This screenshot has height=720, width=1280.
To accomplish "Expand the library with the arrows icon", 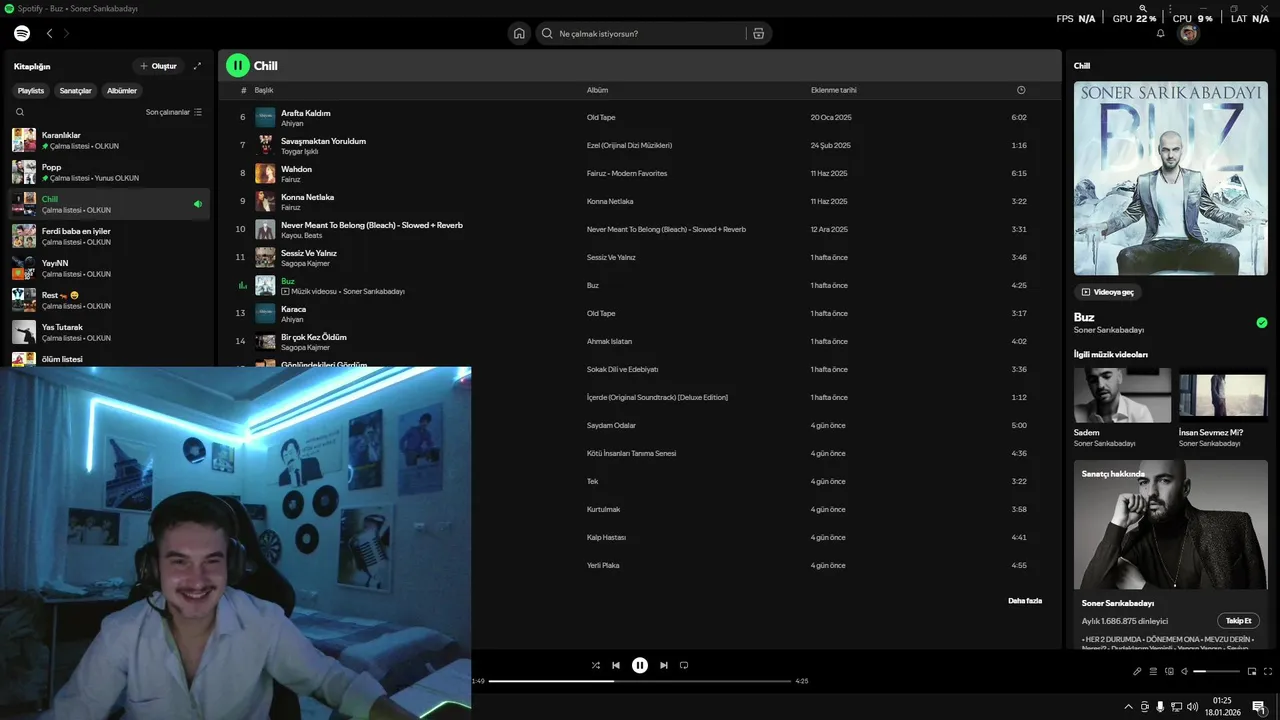I will pyautogui.click(x=197, y=66).
